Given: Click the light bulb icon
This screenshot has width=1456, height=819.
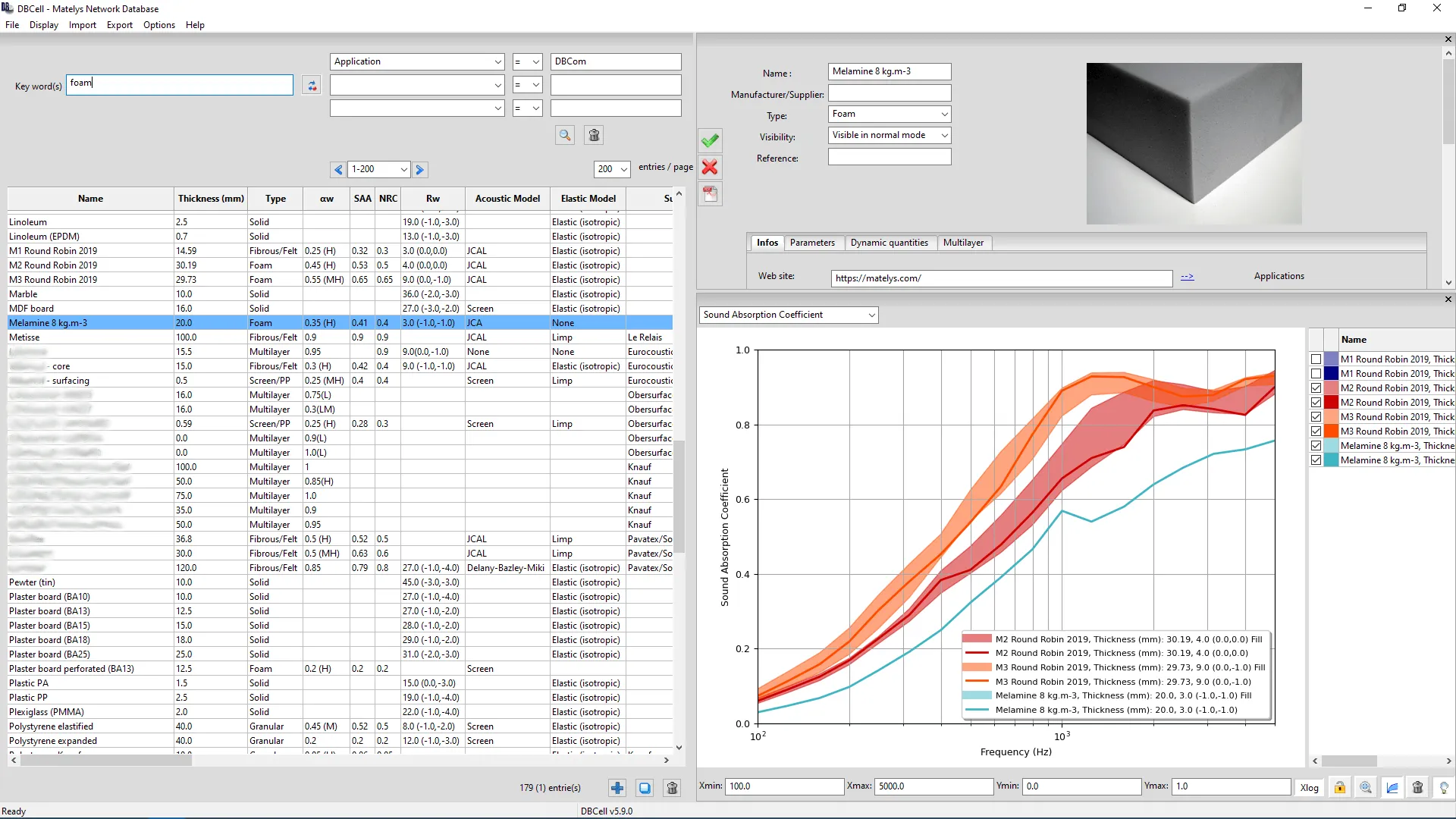Looking at the screenshot, I should click(1443, 787).
